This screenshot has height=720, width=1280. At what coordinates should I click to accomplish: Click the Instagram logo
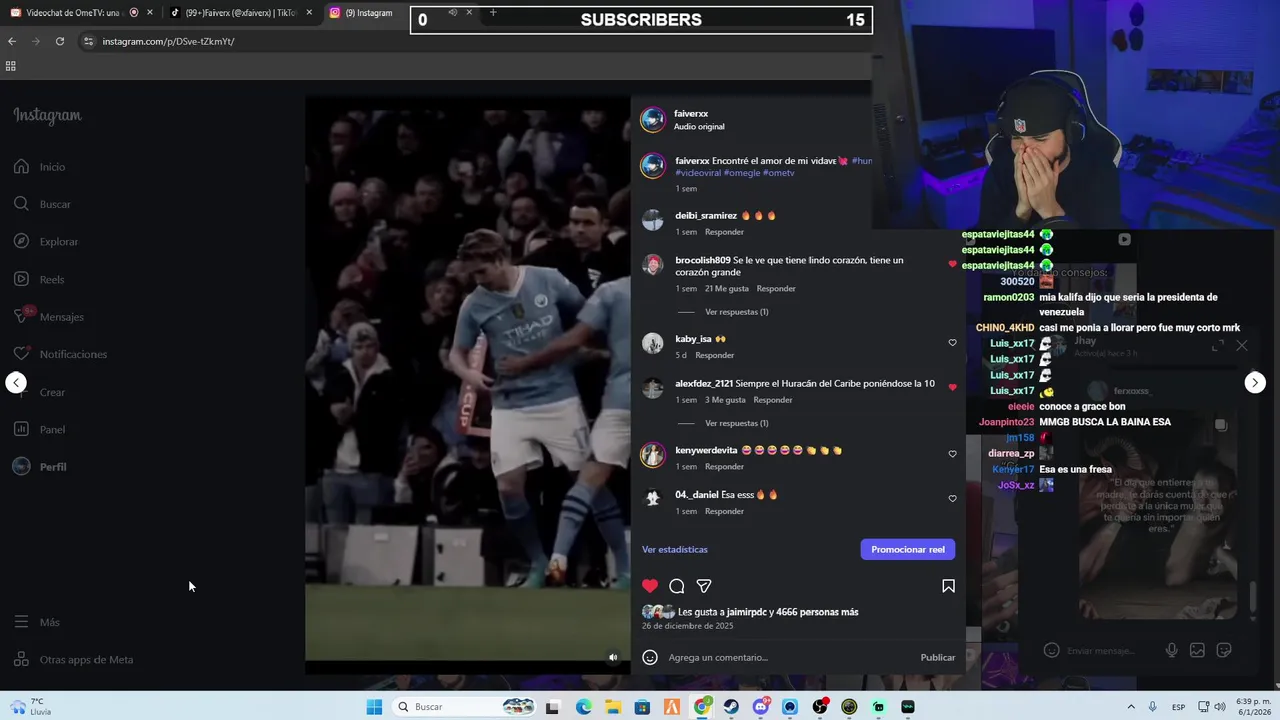(x=47, y=115)
